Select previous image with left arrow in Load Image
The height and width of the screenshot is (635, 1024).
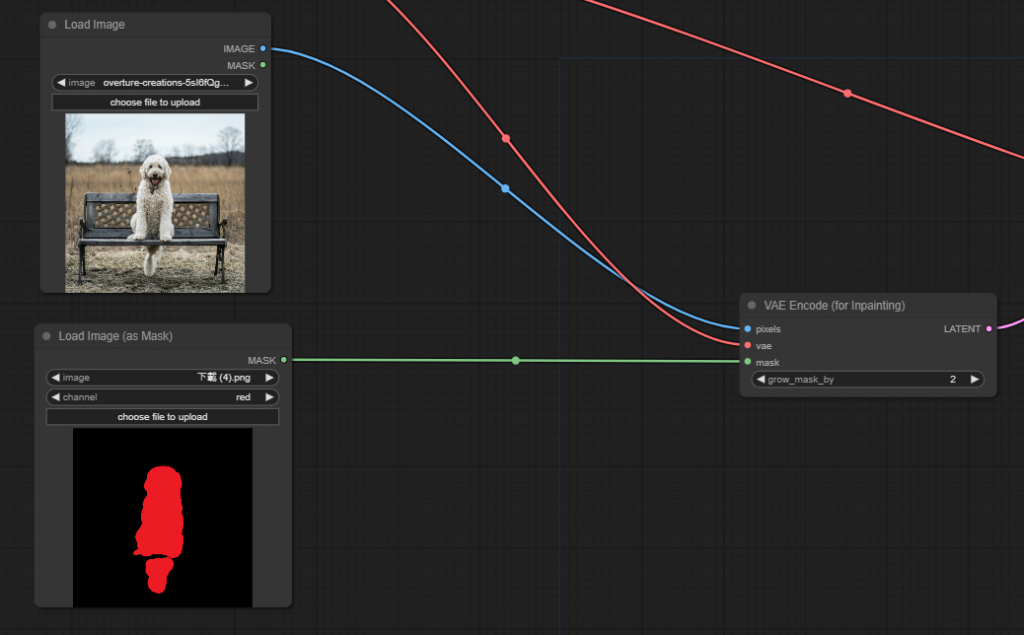point(61,83)
